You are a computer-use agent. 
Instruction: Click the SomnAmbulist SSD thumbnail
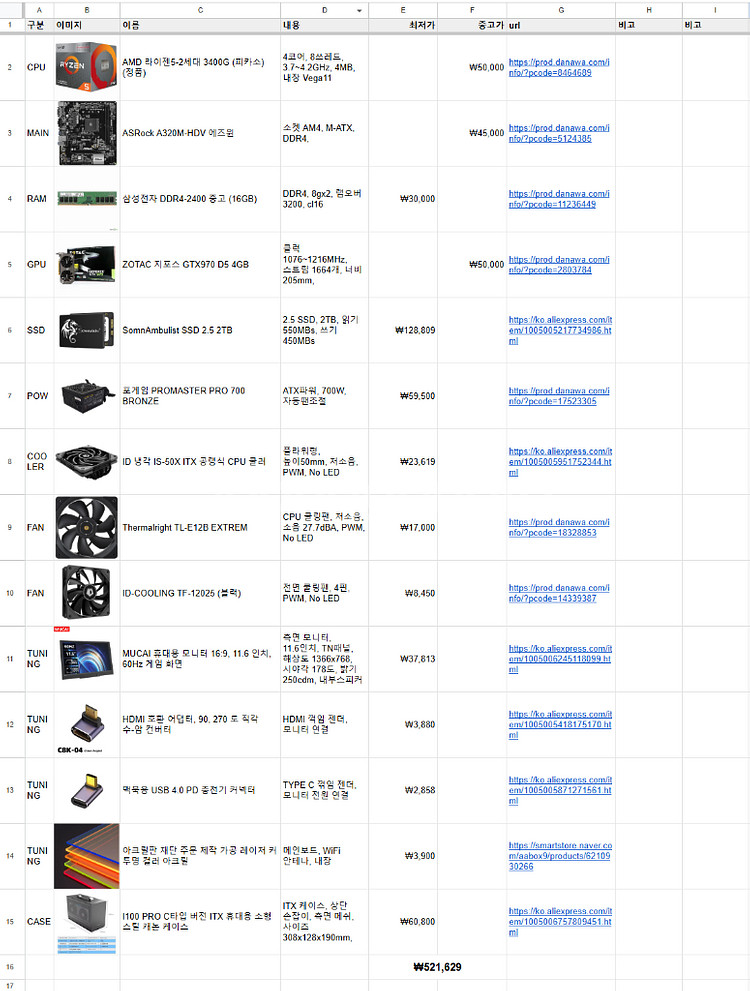tap(87, 330)
